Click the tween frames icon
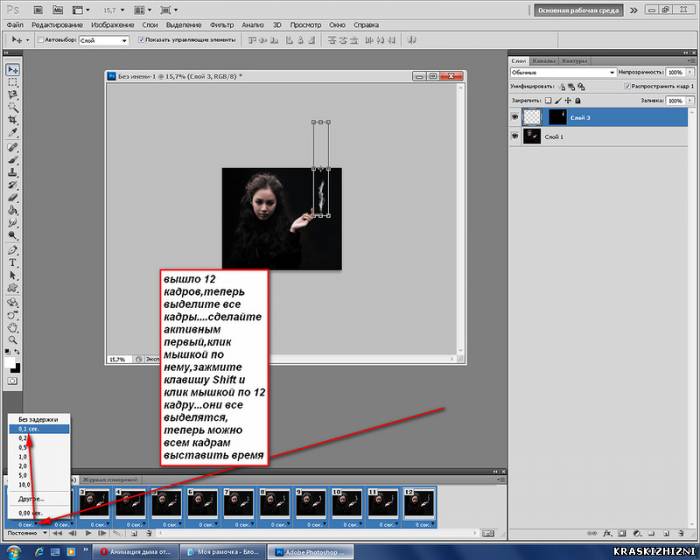Image resolution: width=700 pixels, height=560 pixels. [117, 533]
